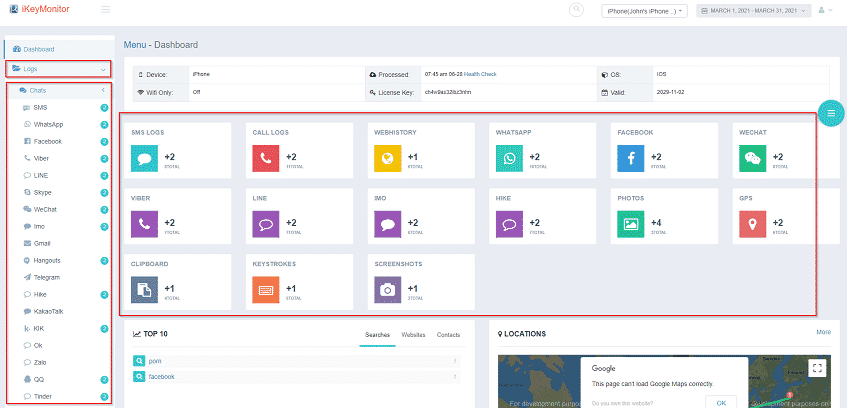Image resolution: width=847 pixels, height=408 pixels.
Task: Open the WhatsApp card icon
Action: click(x=509, y=158)
